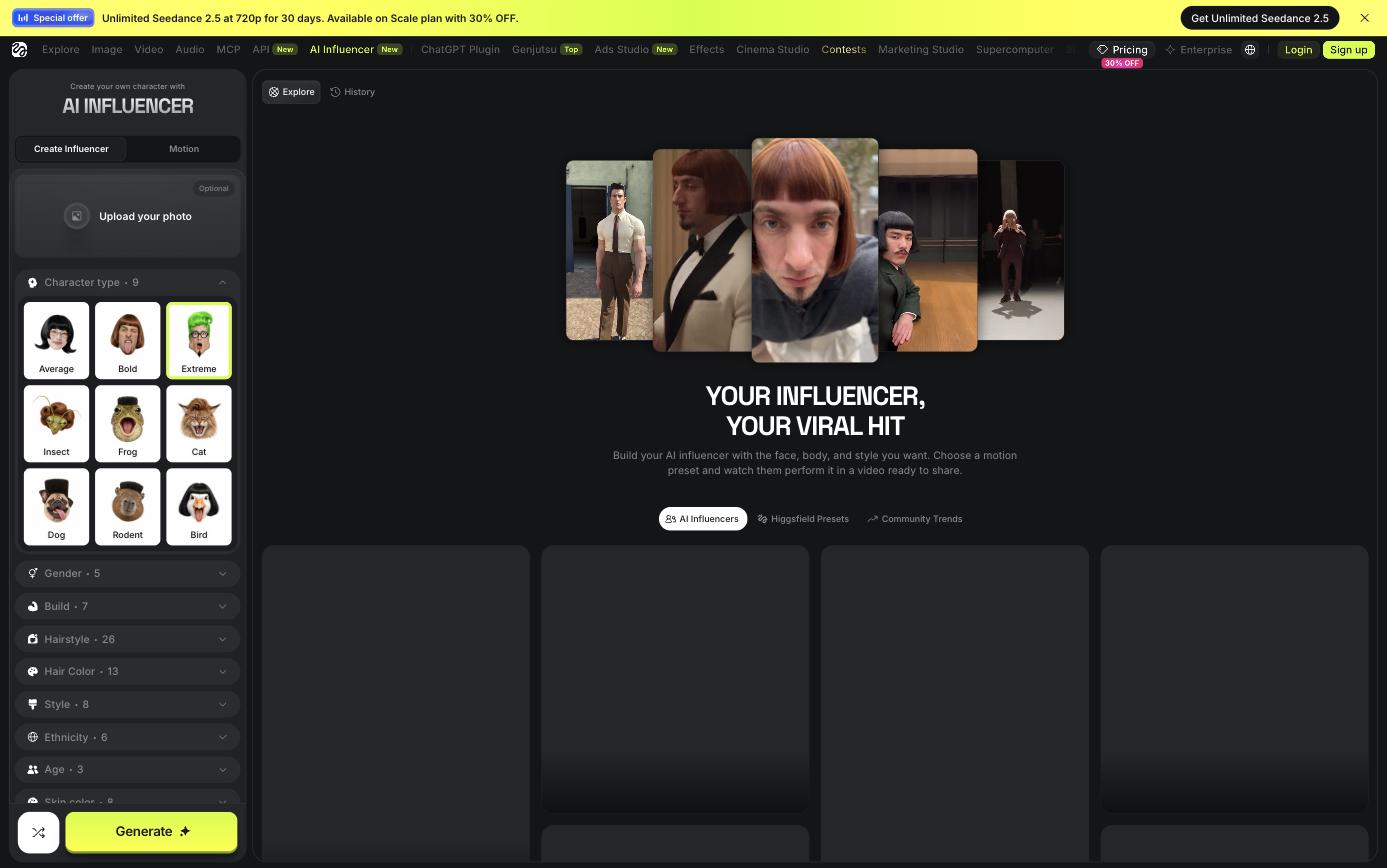1387x868 pixels.
Task: Collapse the Character type section
Action: pos(127,282)
